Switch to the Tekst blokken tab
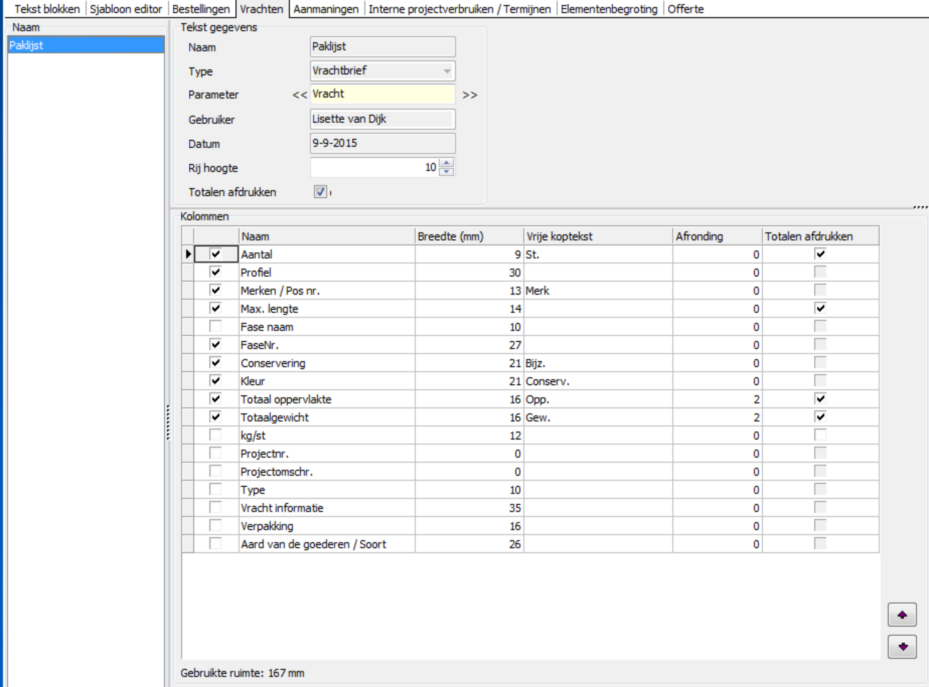 47,9
